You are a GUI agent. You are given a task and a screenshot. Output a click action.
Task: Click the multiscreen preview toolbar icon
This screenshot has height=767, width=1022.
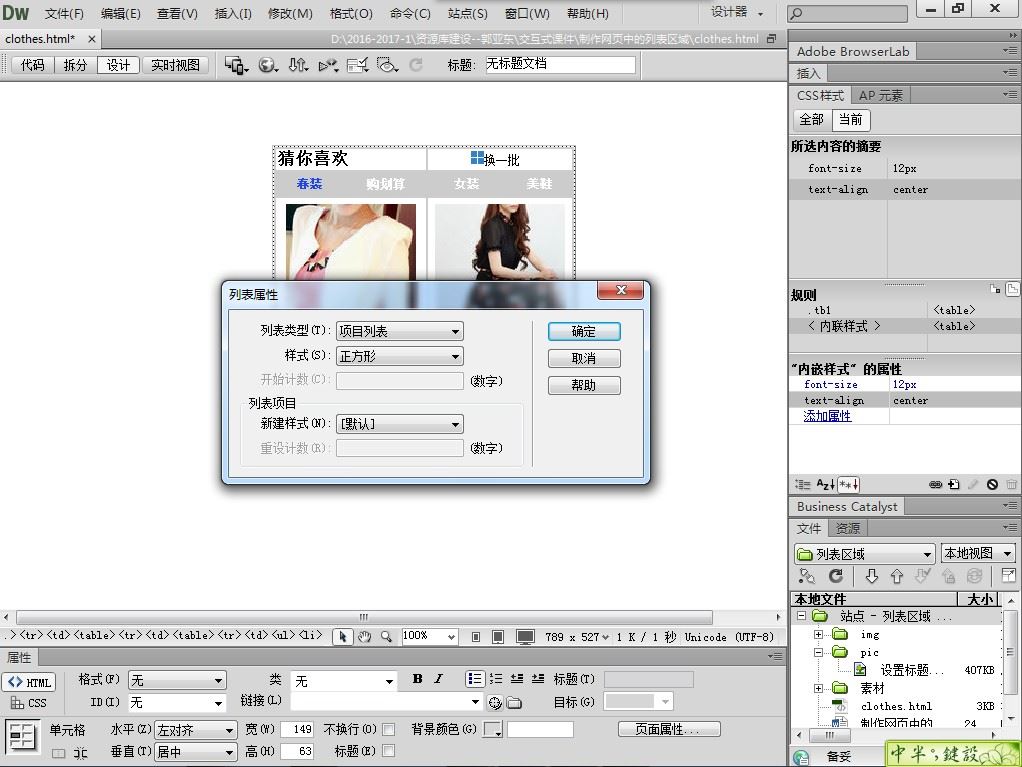pos(236,65)
